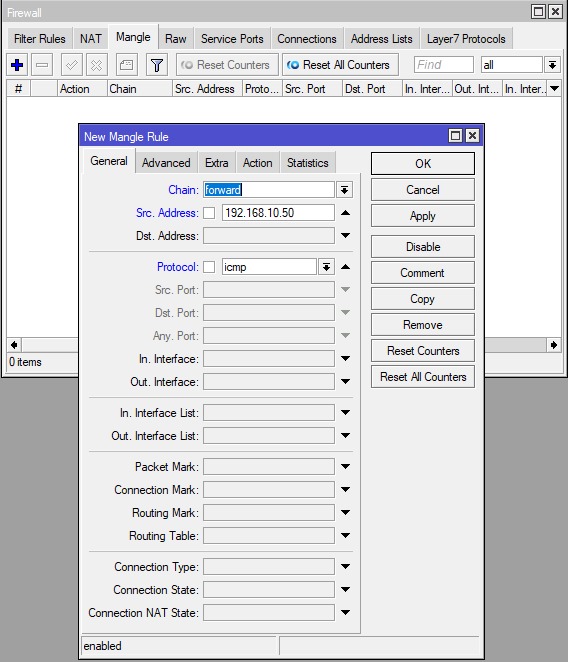Open the 'all' chain filter dropdown
Image resolution: width=568 pixels, height=662 pixels.
point(552,65)
